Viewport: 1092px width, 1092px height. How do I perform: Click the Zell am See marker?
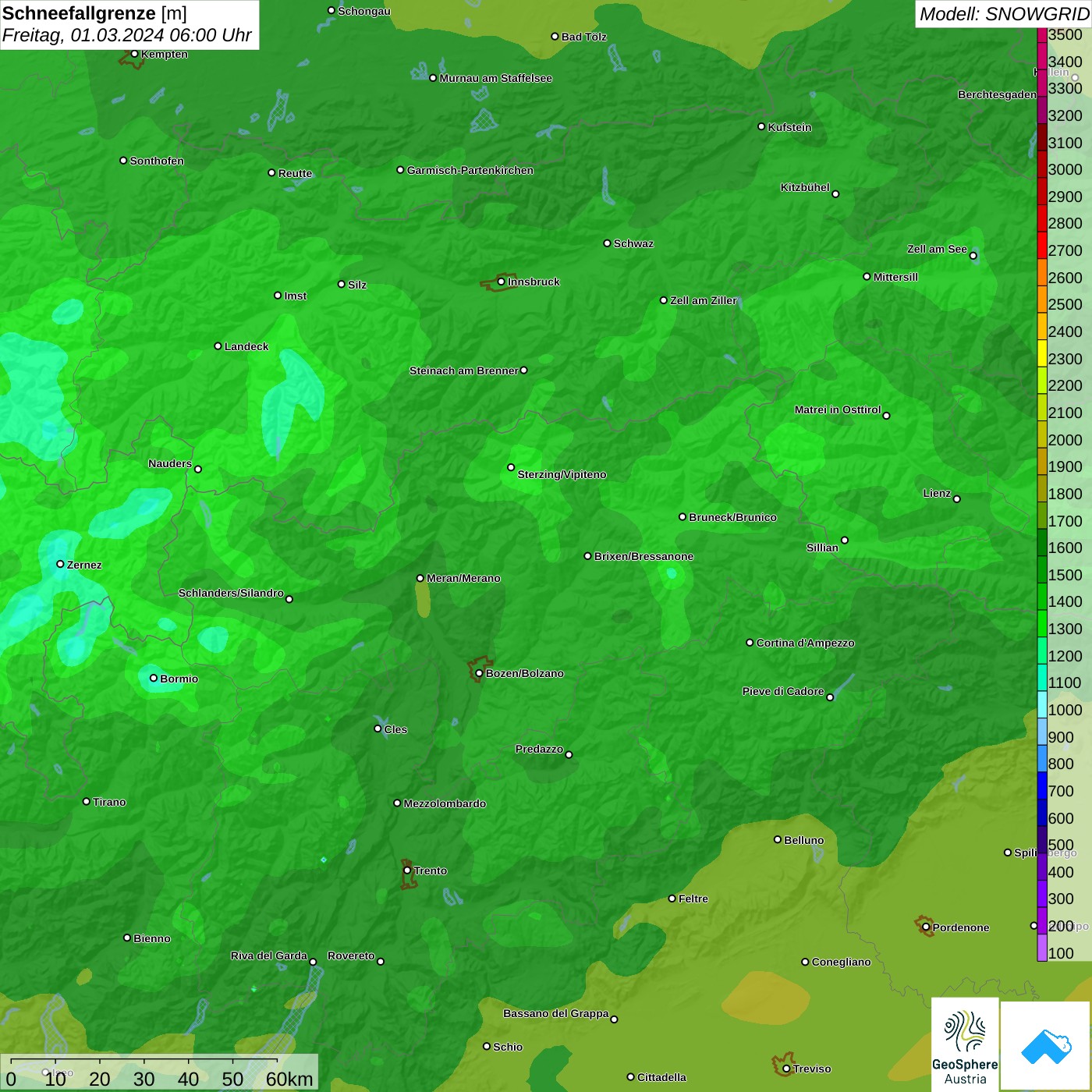(x=973, y=256)
